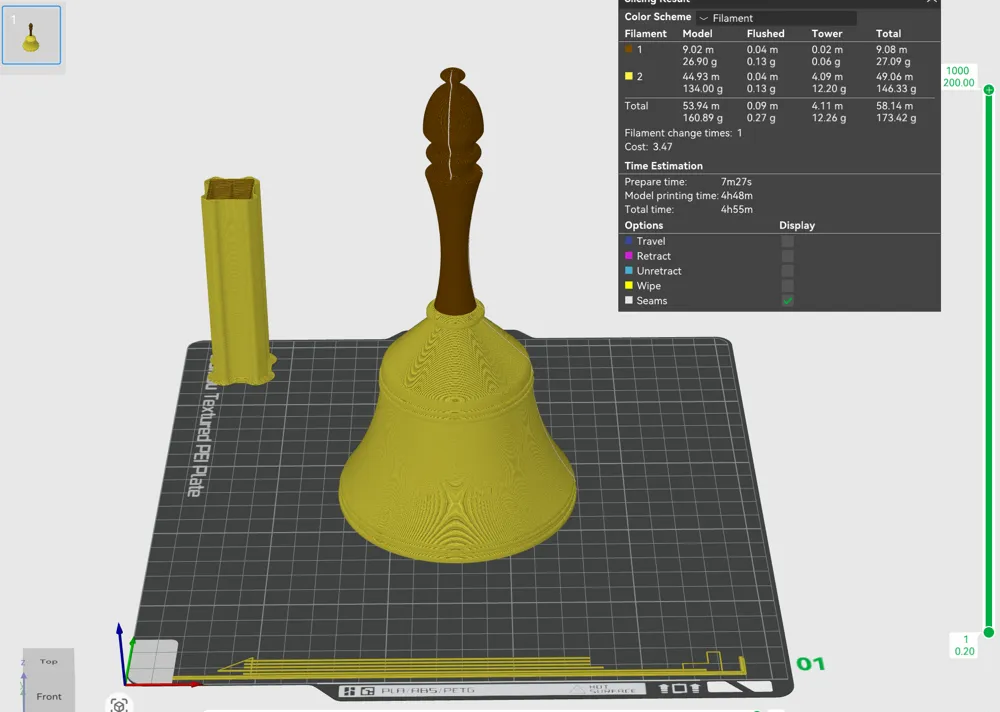The width and height of the screenshot is (1000, 712).
Task: Click the Flushed column header
Action: 765,33
